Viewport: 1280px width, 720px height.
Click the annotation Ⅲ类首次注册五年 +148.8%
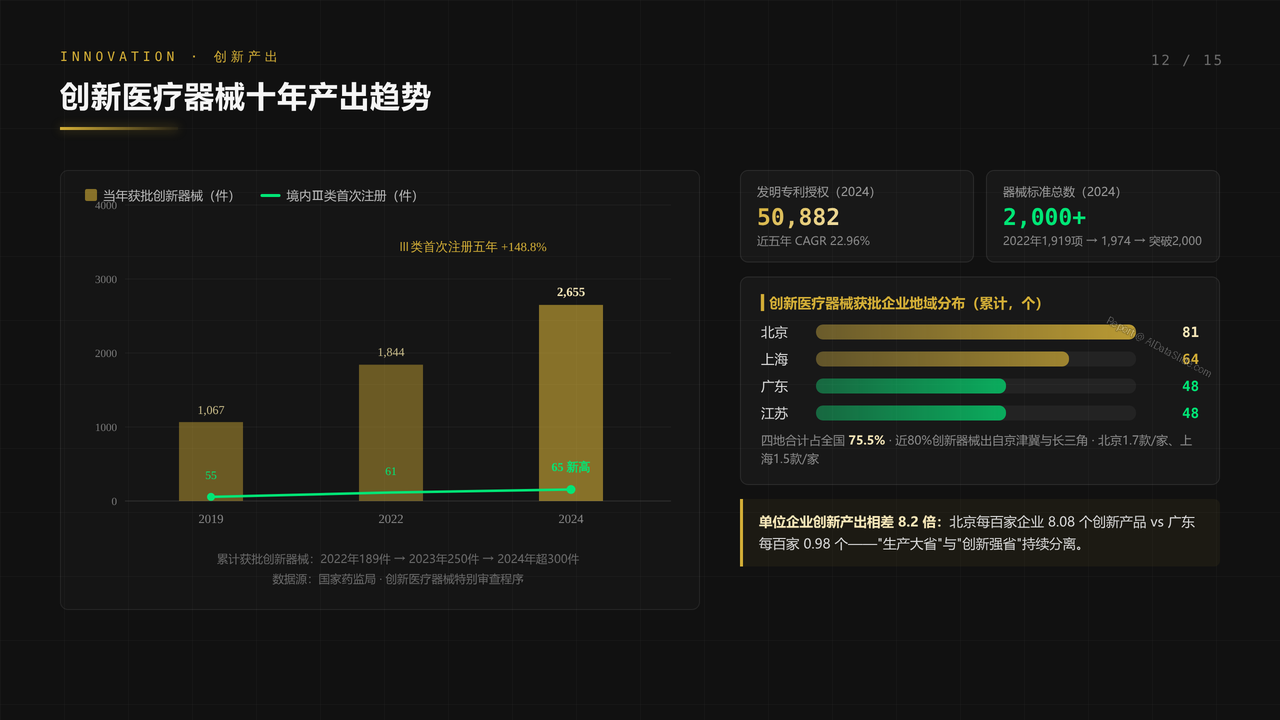click(x=473, y=247)
